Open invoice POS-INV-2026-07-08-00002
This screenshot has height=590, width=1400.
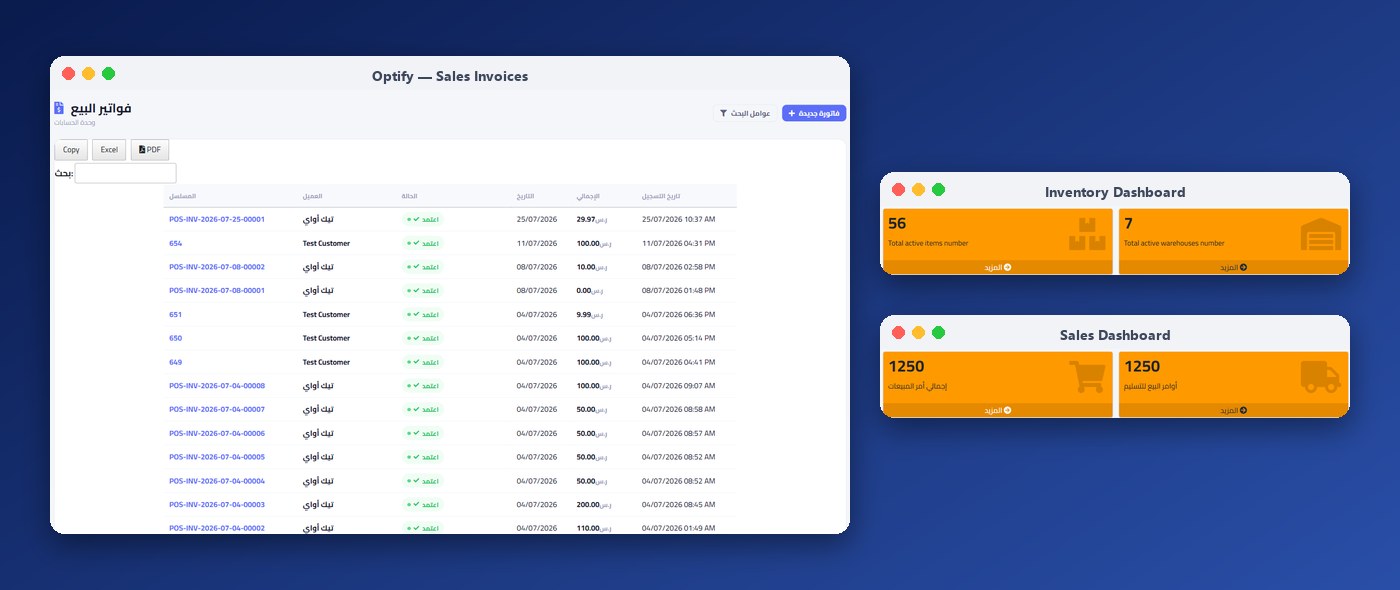point(217,267)
